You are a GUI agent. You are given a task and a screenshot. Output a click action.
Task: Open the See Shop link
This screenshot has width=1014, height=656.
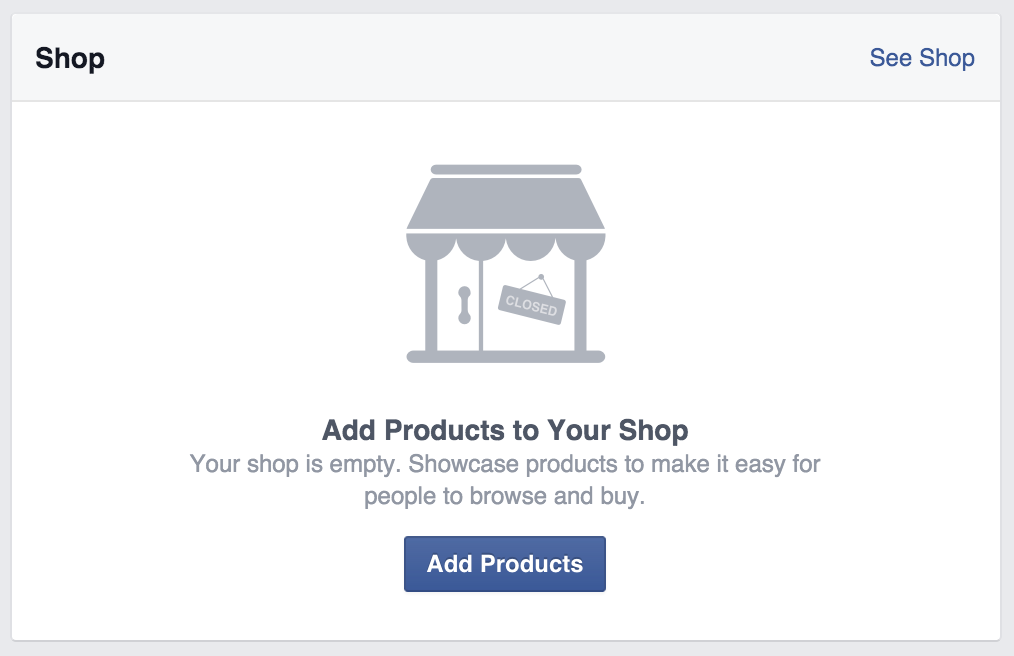(921, 58)
